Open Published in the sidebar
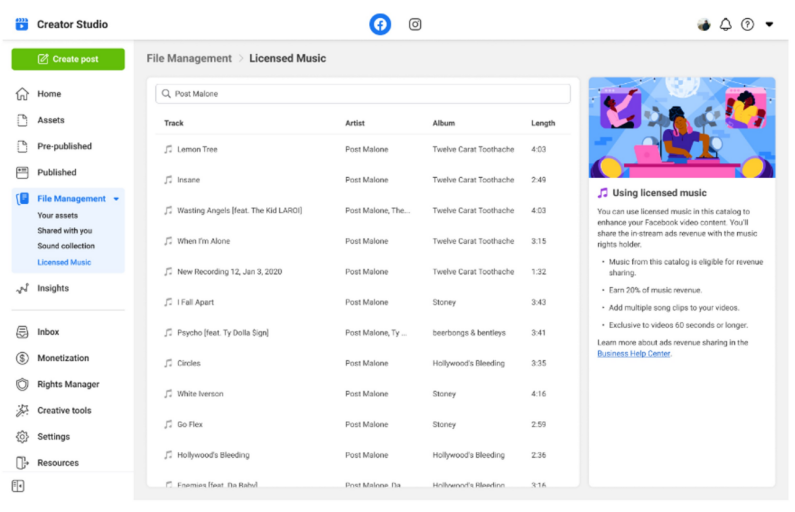 [x=56, y=172]
